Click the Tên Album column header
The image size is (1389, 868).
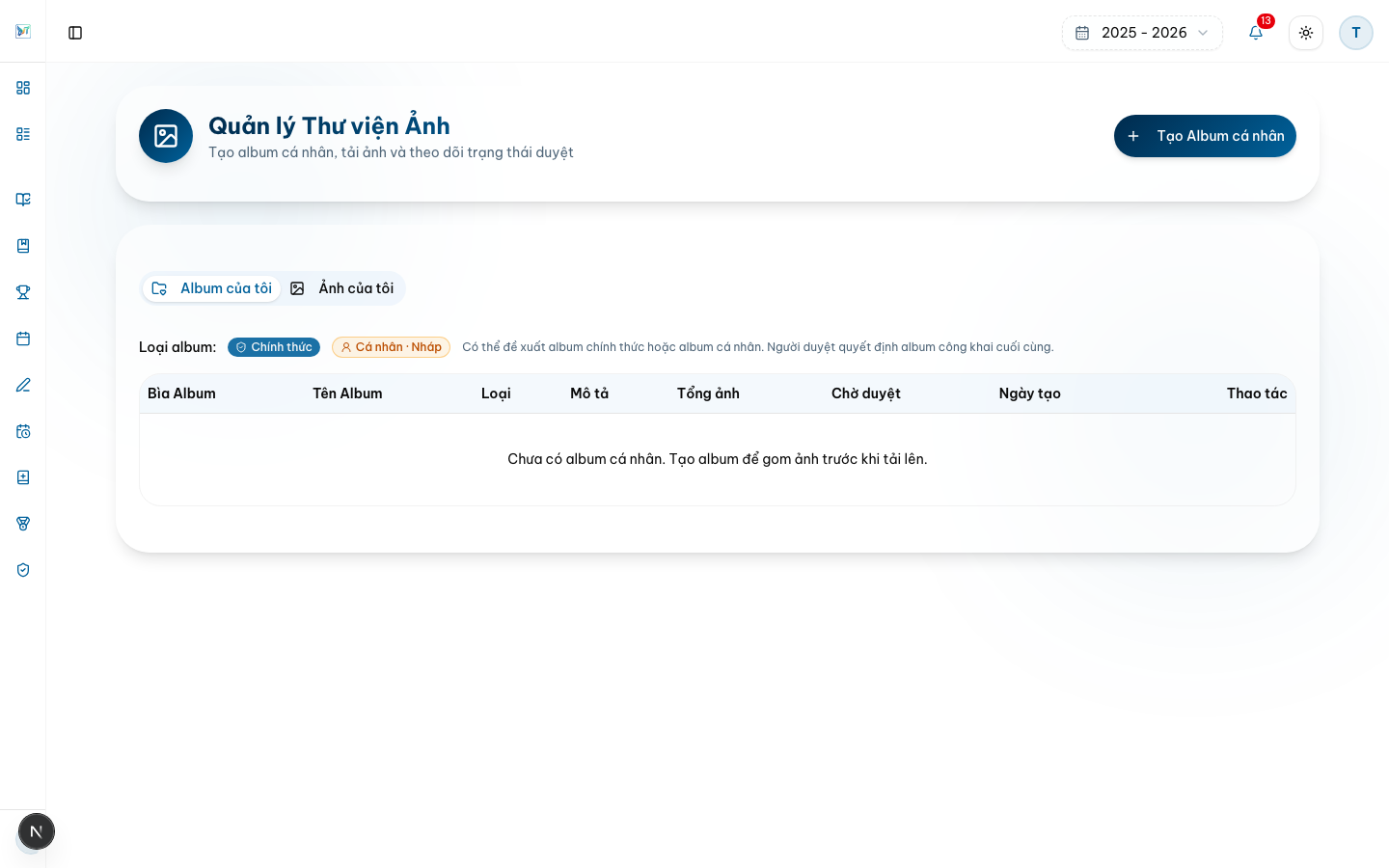(347, 393)
